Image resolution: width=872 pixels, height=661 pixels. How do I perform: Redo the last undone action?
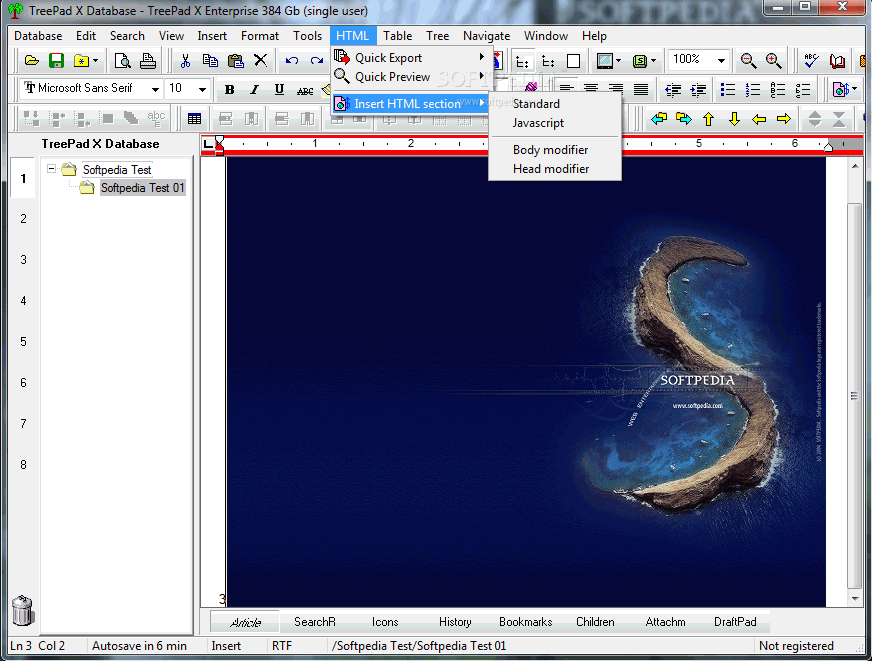click(317, 60)
